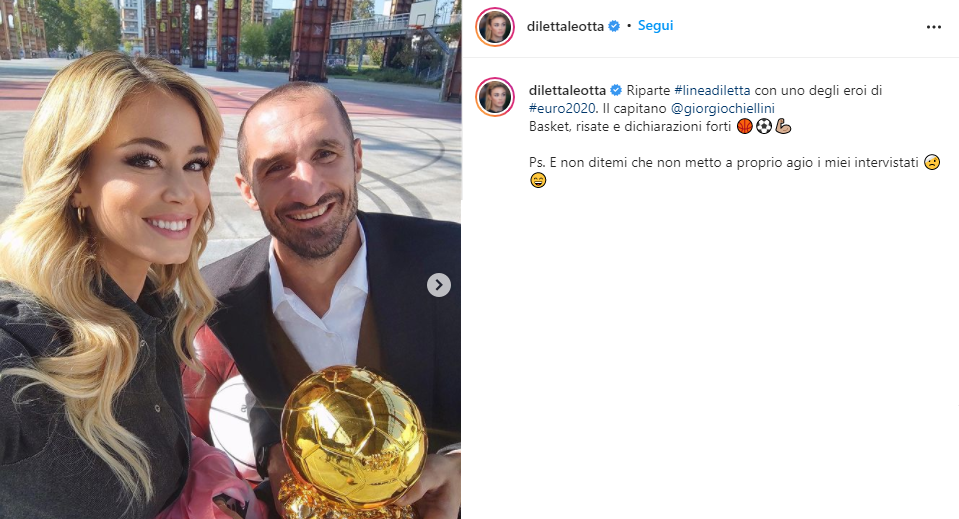Image resolution: width=959 pixels, height=519 pixels.
Task: Advance to next photo with carousel arrow
Action: click(x=439, y=285)
